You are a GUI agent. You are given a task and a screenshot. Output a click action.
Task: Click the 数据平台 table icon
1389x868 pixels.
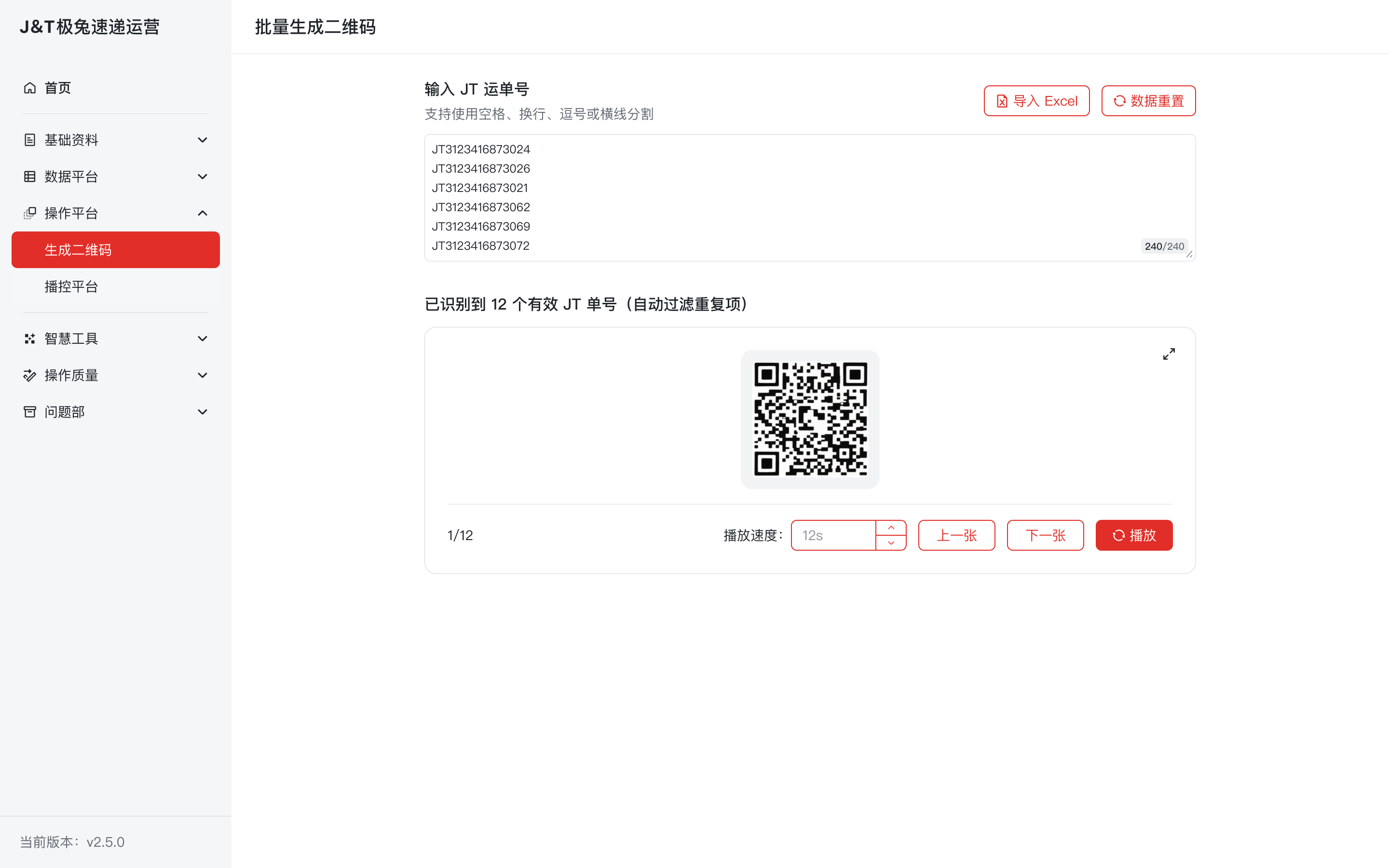(x=30, y=177)
